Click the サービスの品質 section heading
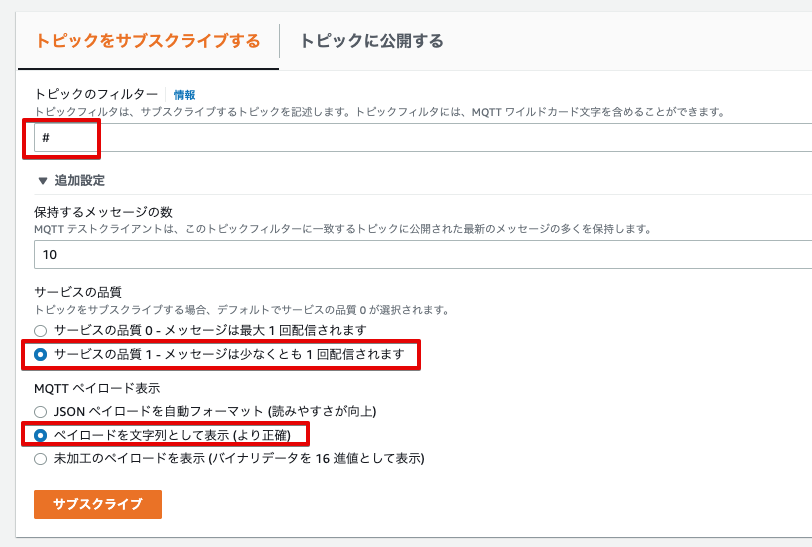Image resolution: width=812 pixels, height=547 pixels. (x=78, y=292)
